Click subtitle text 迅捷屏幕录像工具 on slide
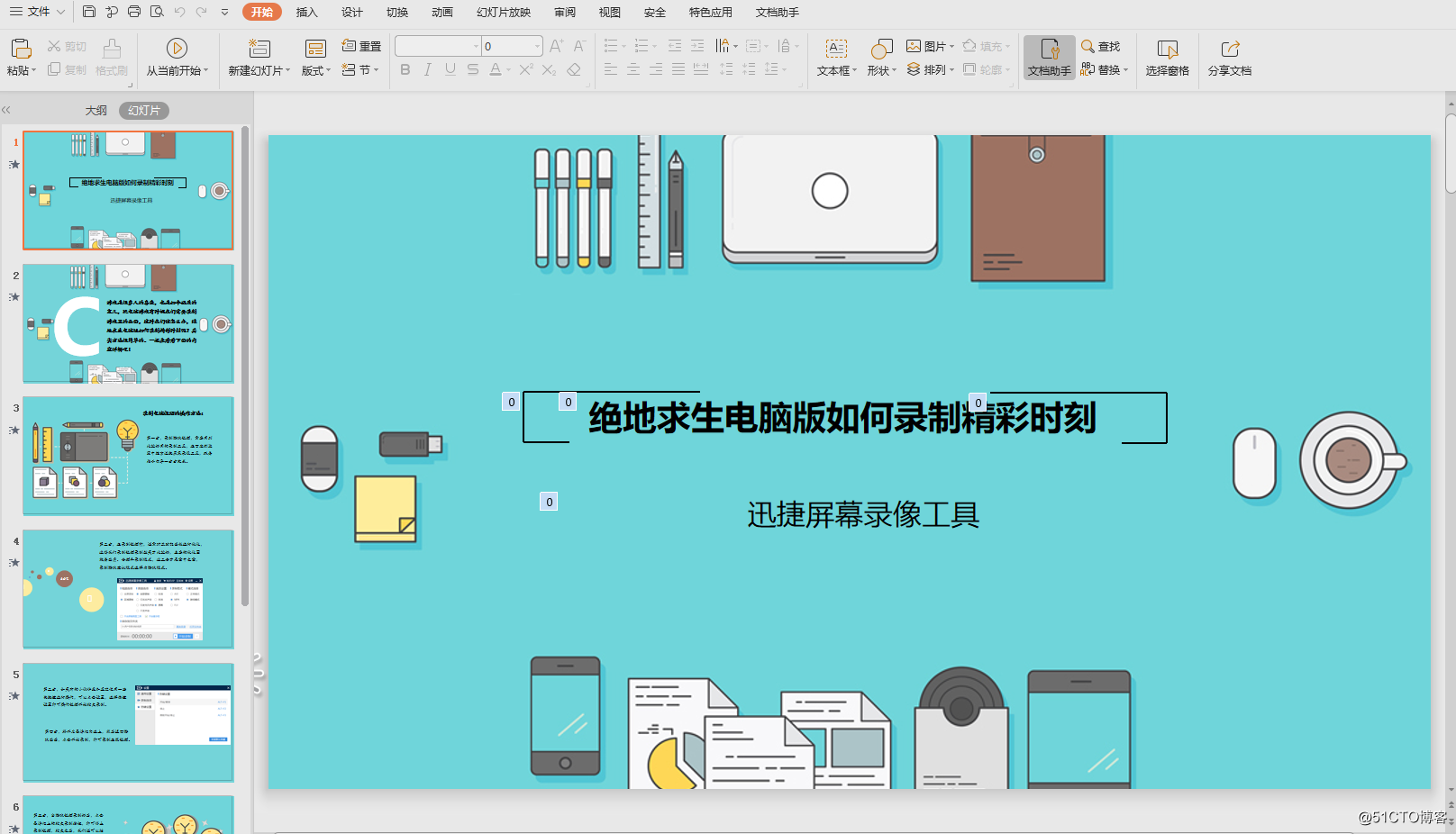 (x=863, y=514)
